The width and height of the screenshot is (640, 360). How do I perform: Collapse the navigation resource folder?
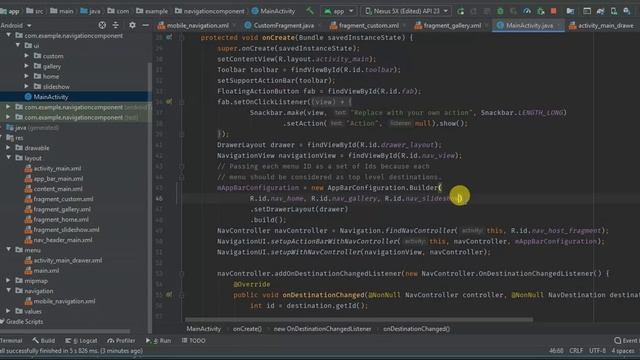(x=8, y=291)
